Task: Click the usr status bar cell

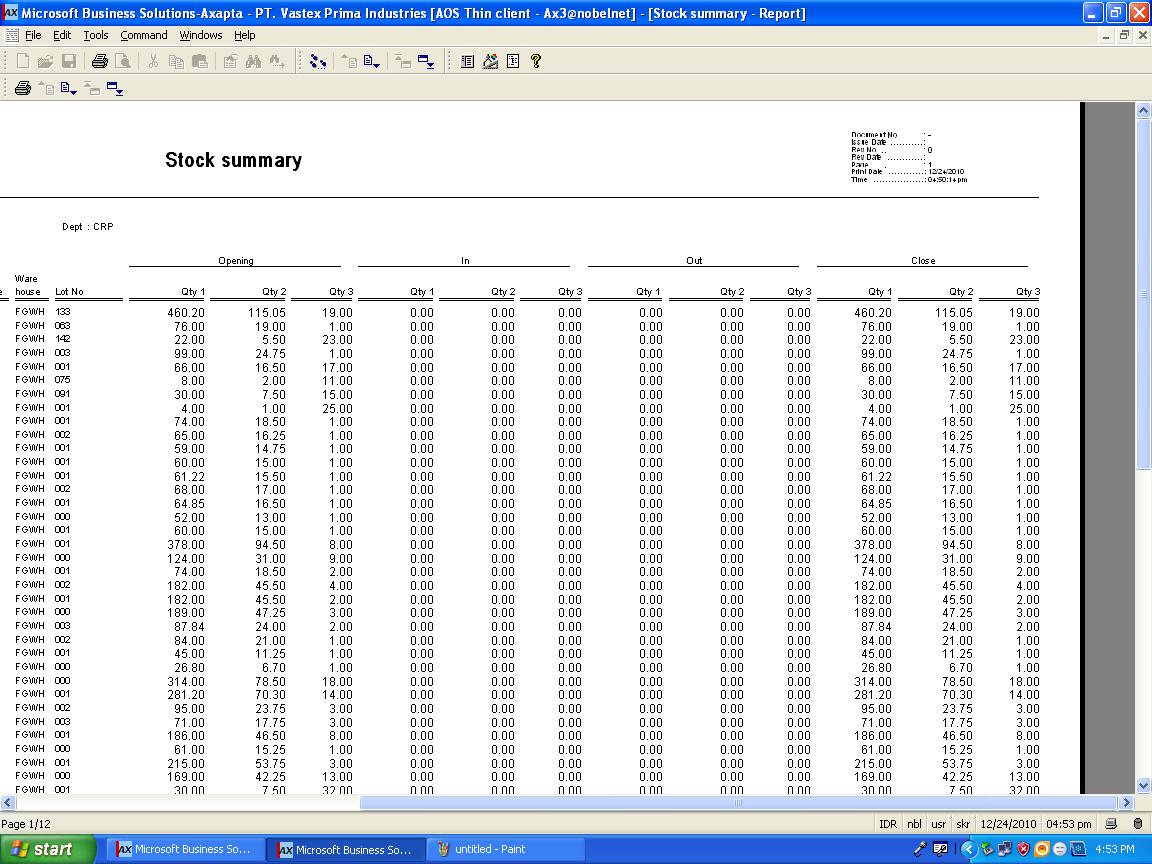Action: pyautogui.click(x=939, y=824)
